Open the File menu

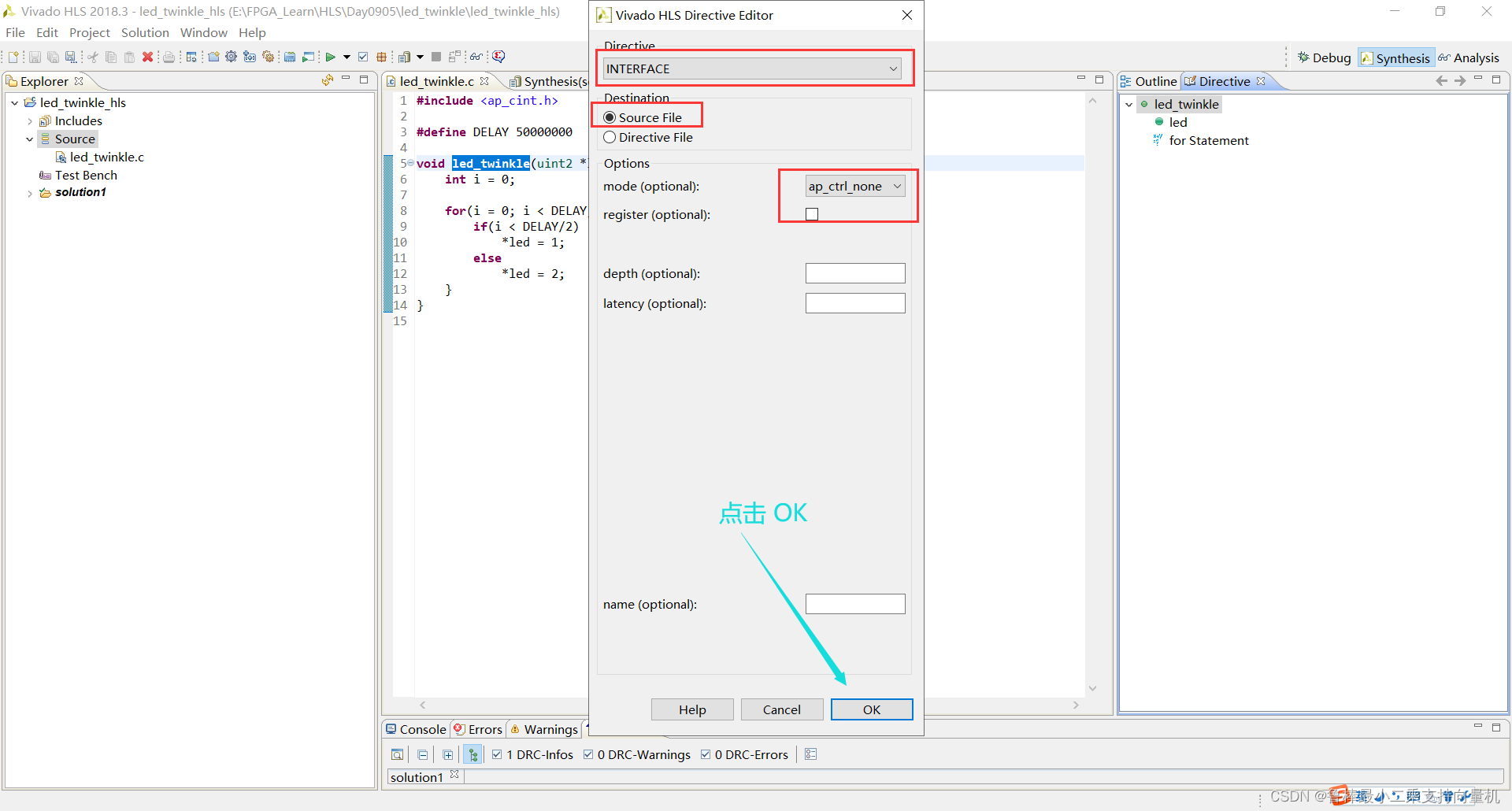(15, 32)
